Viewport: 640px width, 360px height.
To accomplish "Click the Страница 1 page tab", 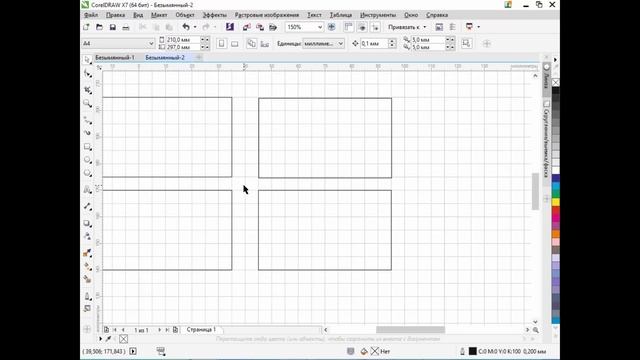I will pyautogui.click(x=201, y=329).
